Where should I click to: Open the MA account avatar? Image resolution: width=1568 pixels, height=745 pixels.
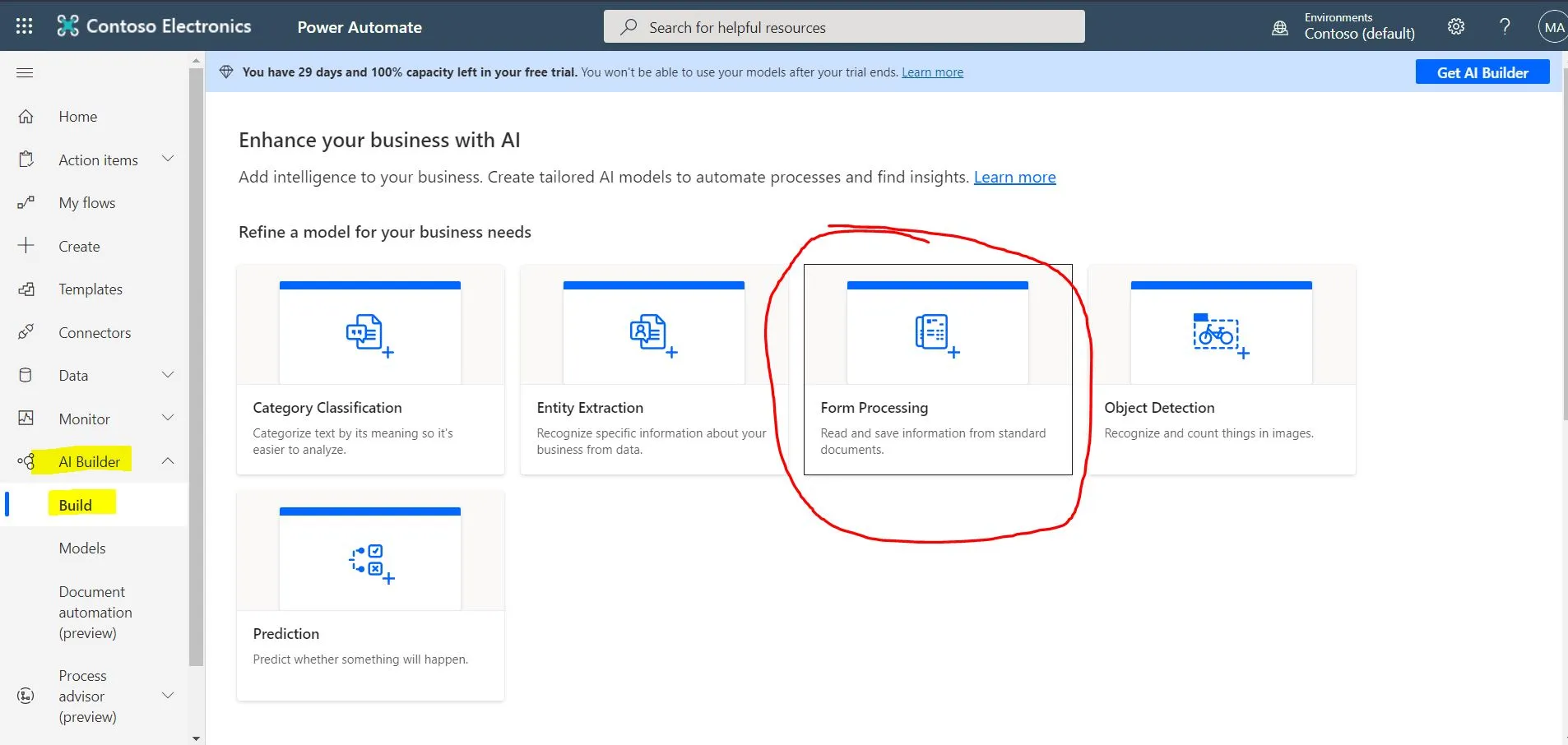(x=1552, y=26)
